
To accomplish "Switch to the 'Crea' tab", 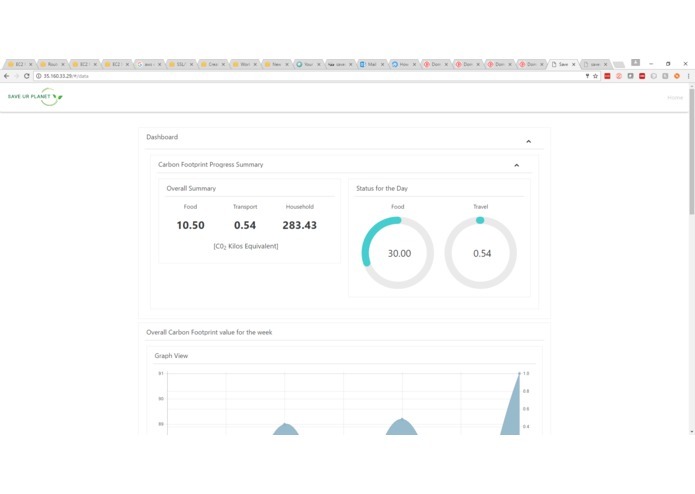I will (211, 64).
